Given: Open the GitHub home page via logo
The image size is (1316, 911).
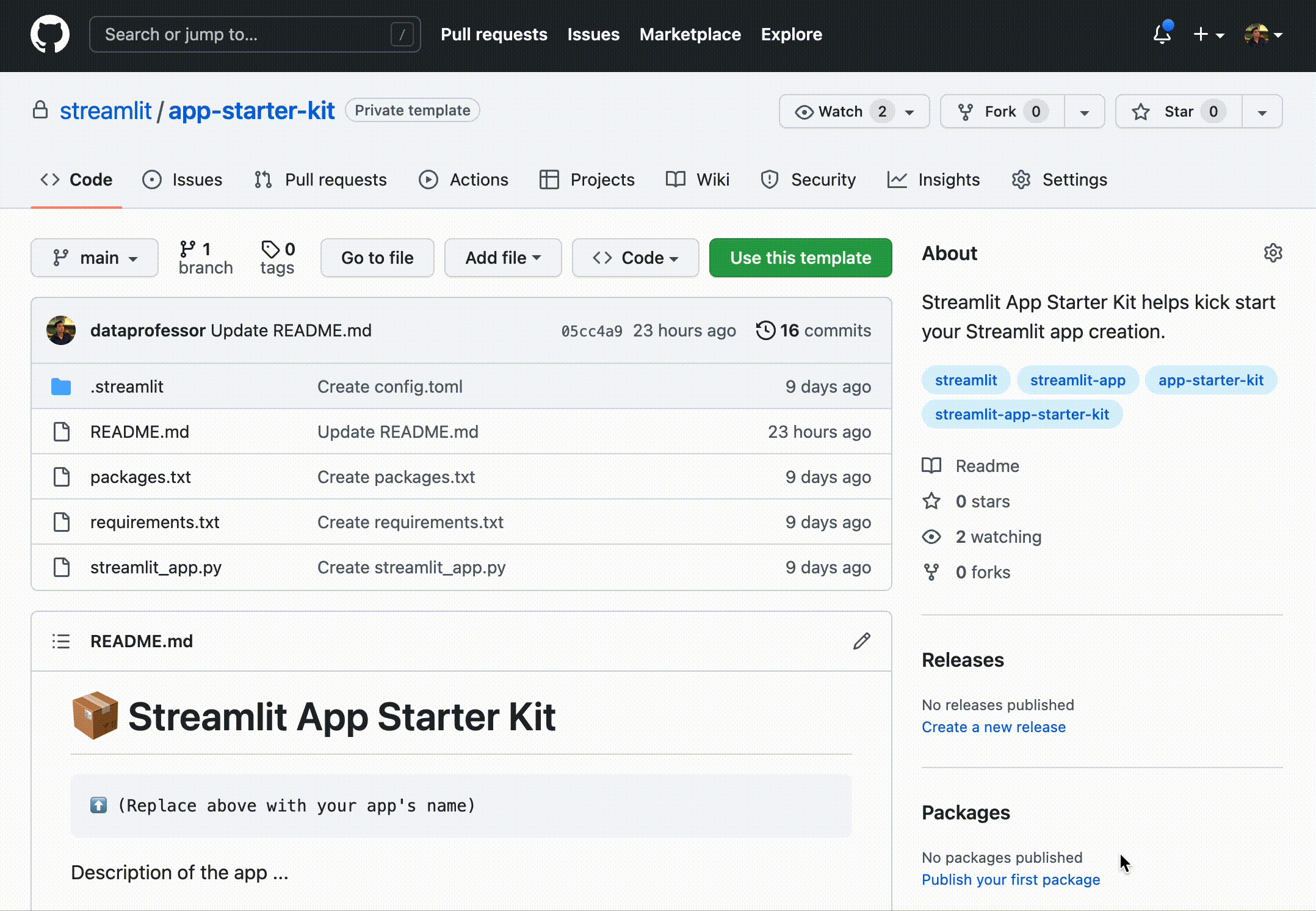Looking at the screenshot, I should pos(49,34).
